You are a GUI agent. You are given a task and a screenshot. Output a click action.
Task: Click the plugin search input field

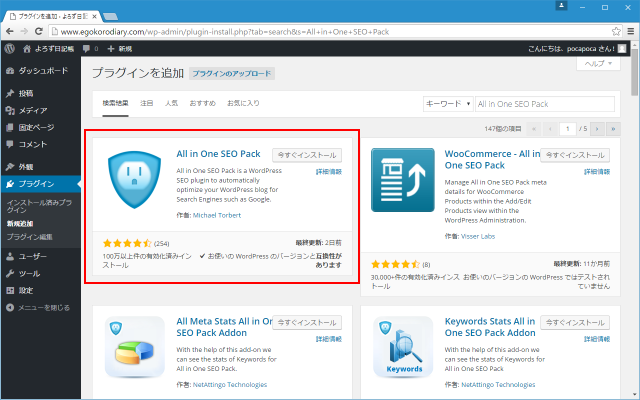click(544, 103)
